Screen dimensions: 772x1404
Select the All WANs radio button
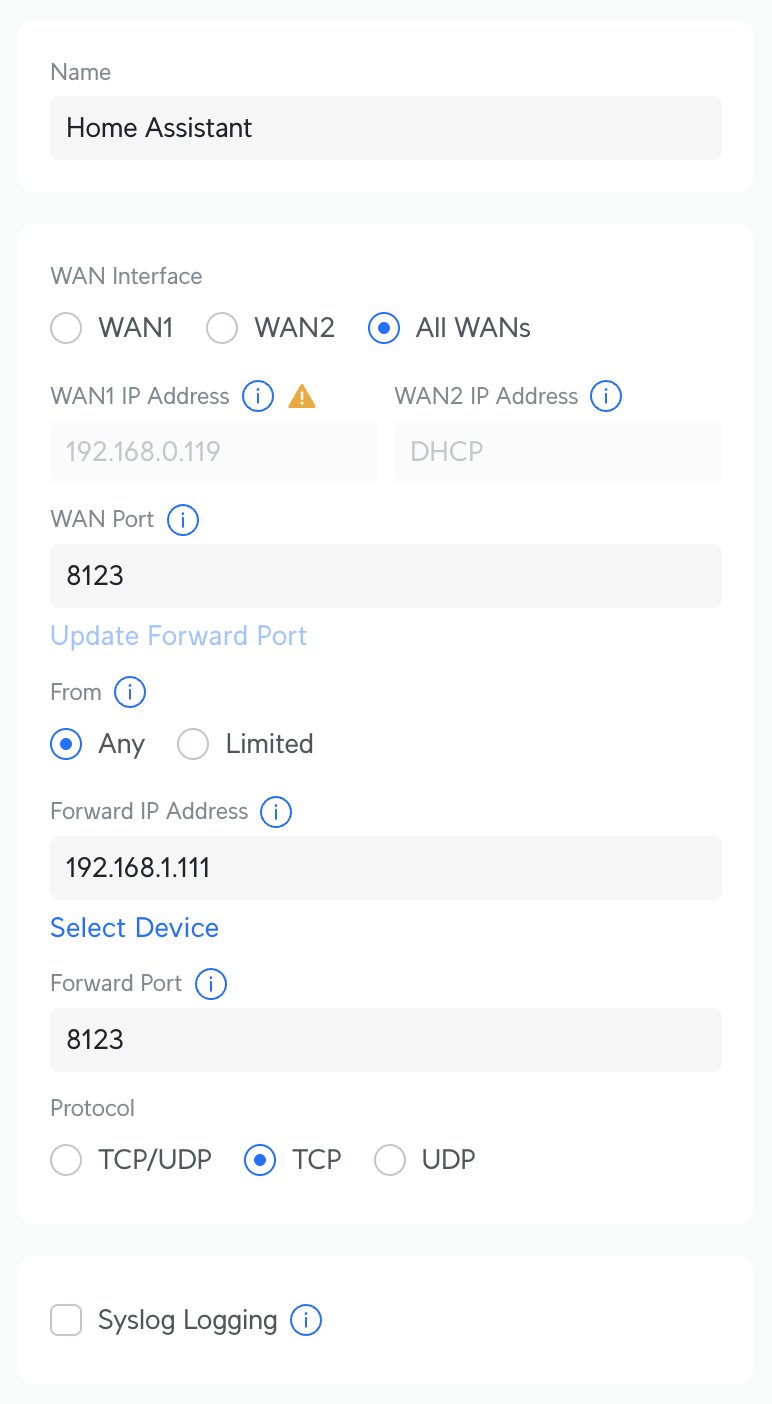pos(384,328)
